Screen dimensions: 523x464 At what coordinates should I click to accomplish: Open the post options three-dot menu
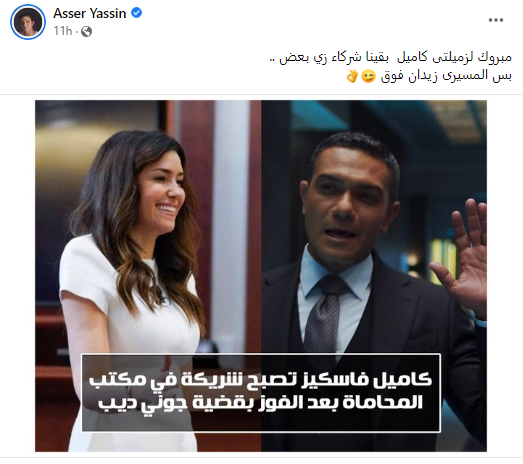tap(496, 20)
